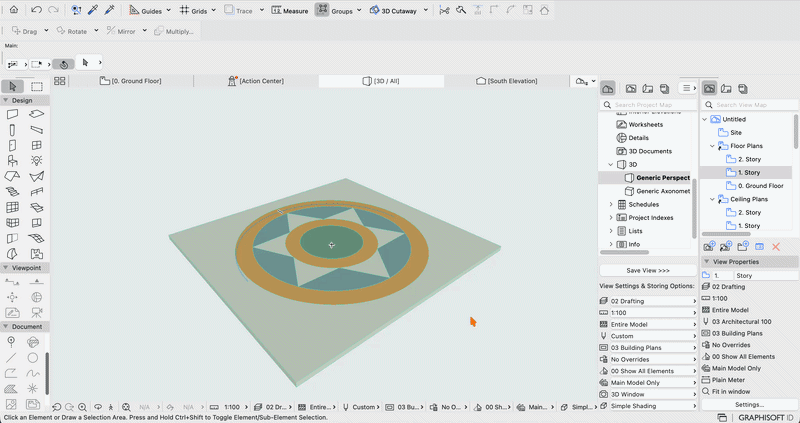Open the Groups dropdown arrow
This screenshot has width=800, height=423.
[359, 10]
